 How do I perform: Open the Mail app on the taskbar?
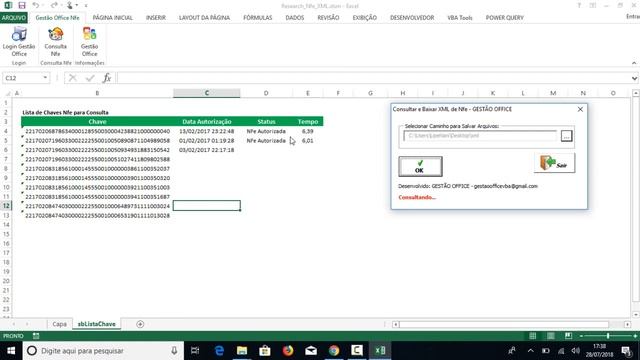[x=311, y=351]
